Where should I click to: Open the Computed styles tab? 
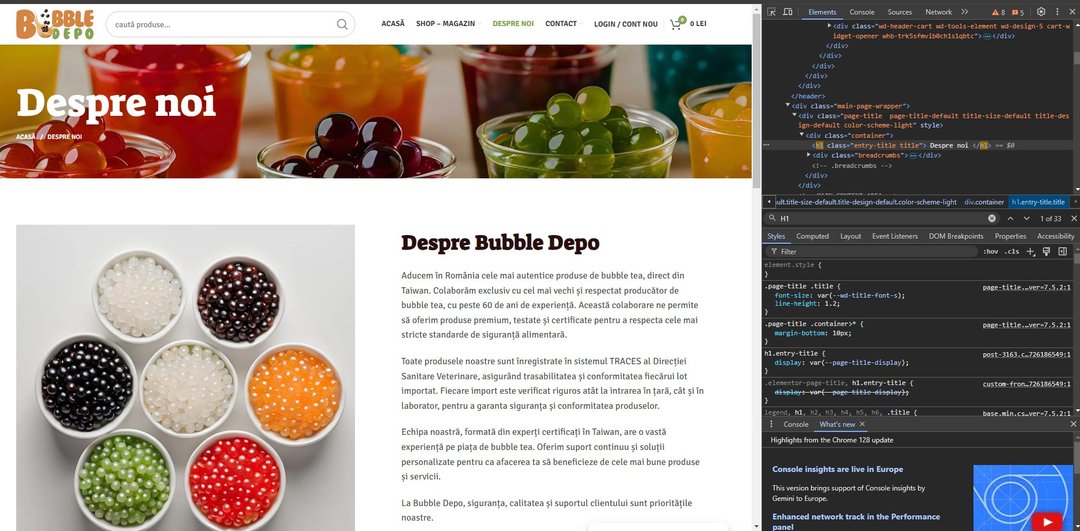pos(812,236)
